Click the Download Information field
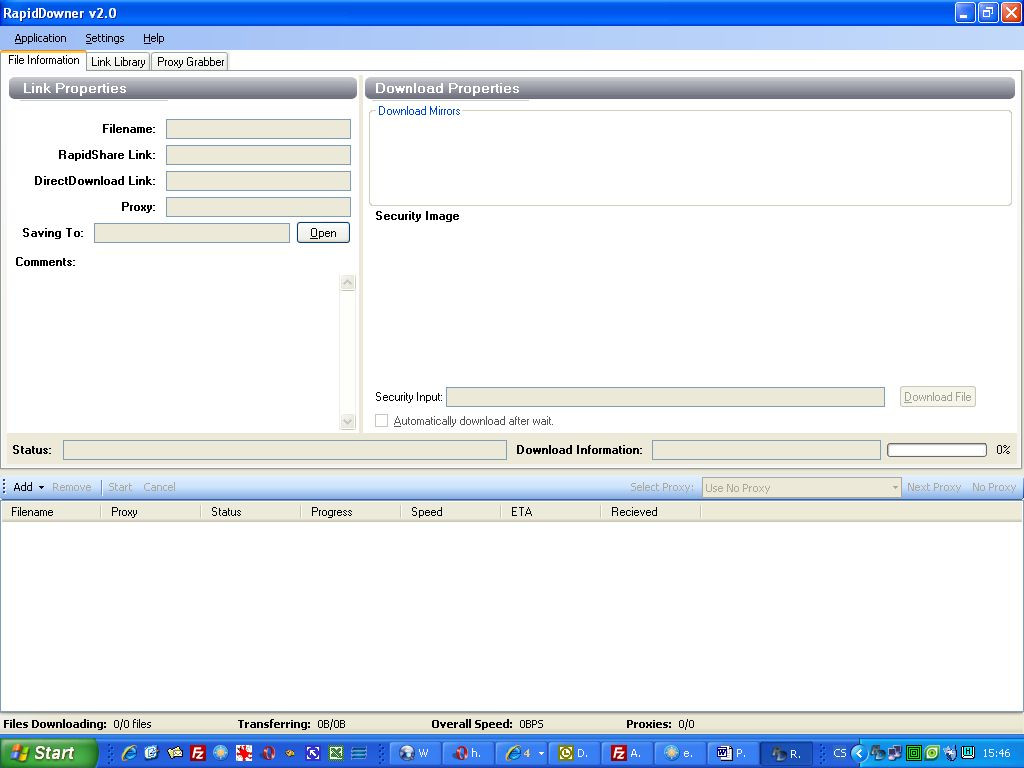 pyautogui.click(x=766, y=450)
